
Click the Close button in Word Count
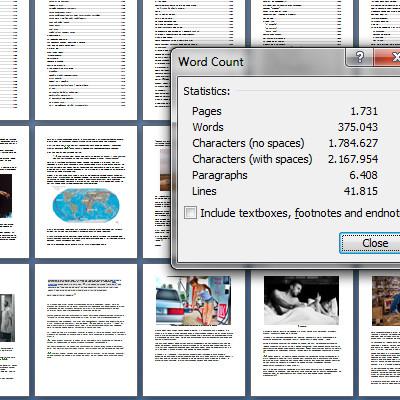pyautogui.click(x=370, y=243)
